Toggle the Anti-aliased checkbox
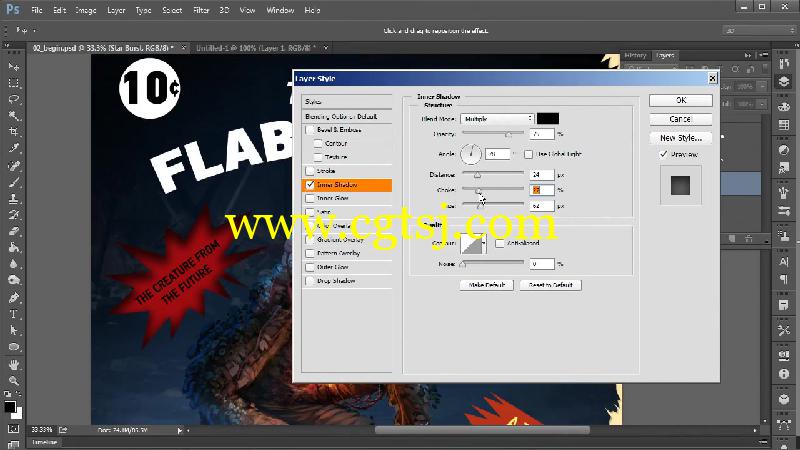The image size is (800, 450). pos(500,243)
